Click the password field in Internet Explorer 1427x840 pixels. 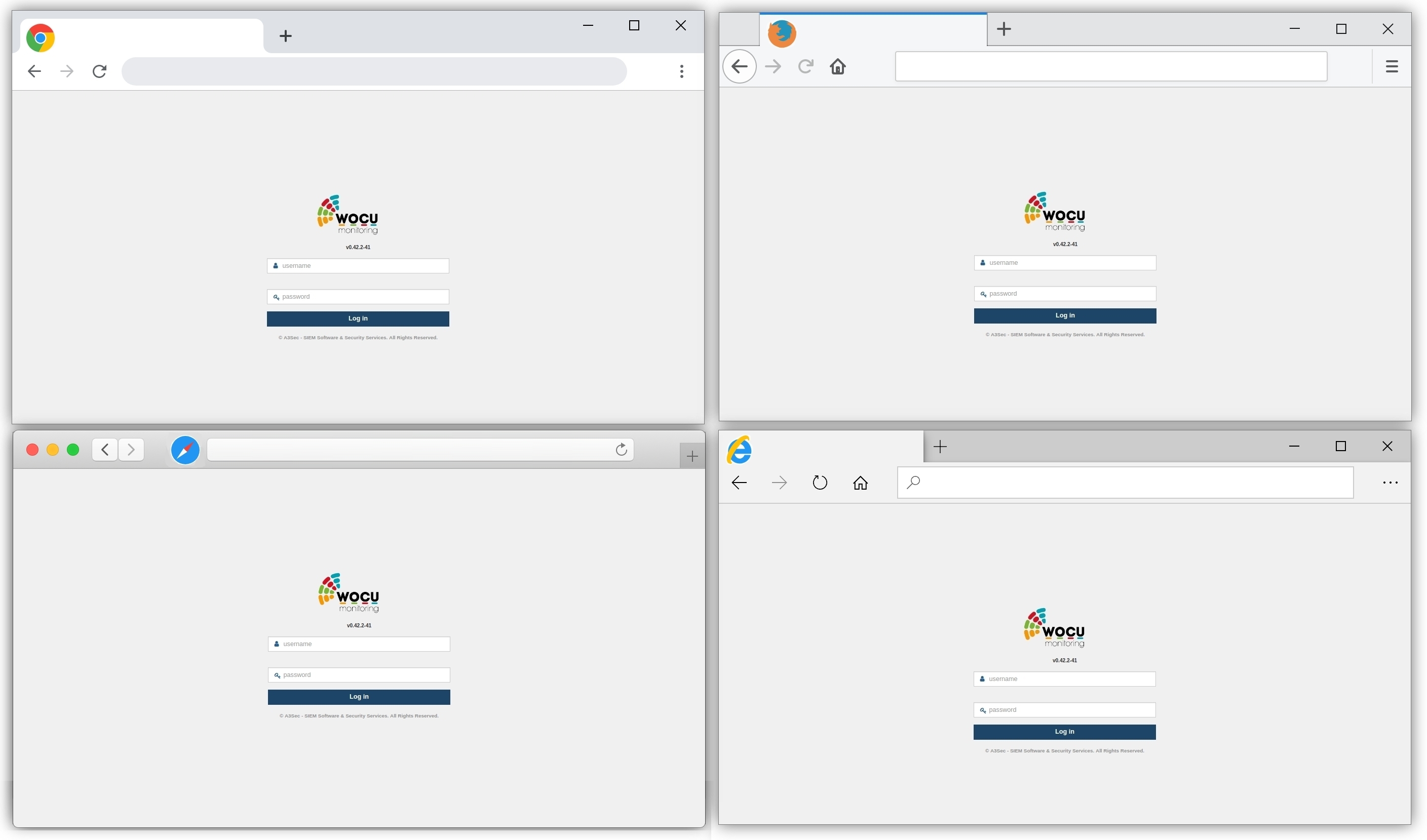pos(1065,711)
